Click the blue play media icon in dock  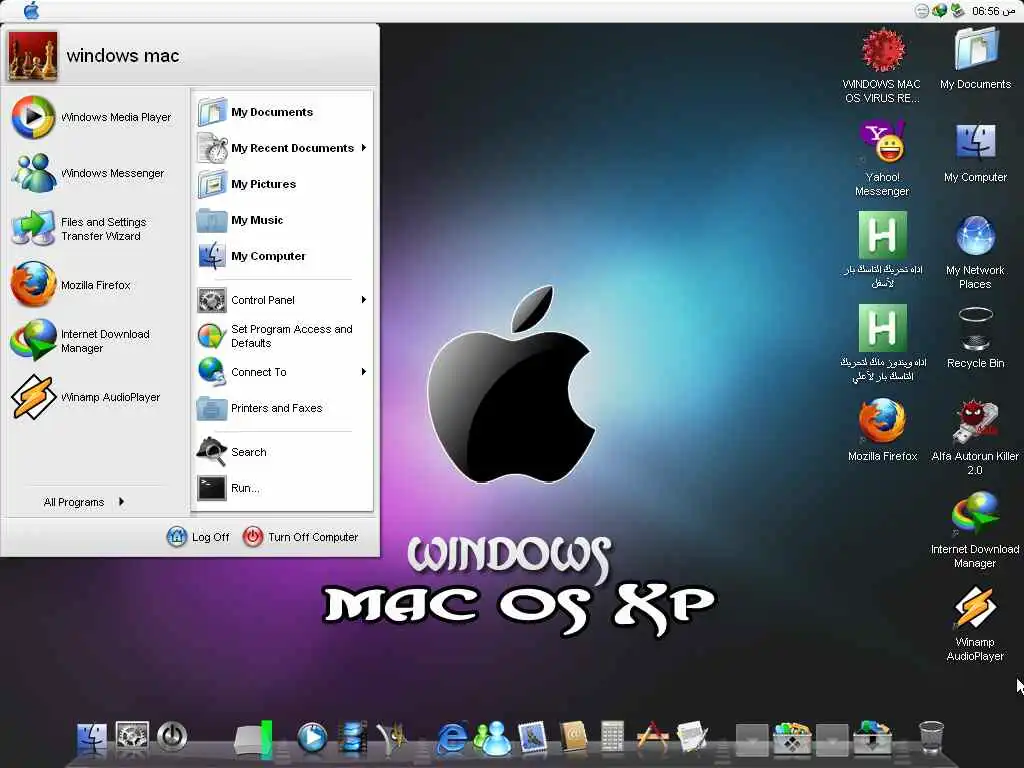(312, 738)
